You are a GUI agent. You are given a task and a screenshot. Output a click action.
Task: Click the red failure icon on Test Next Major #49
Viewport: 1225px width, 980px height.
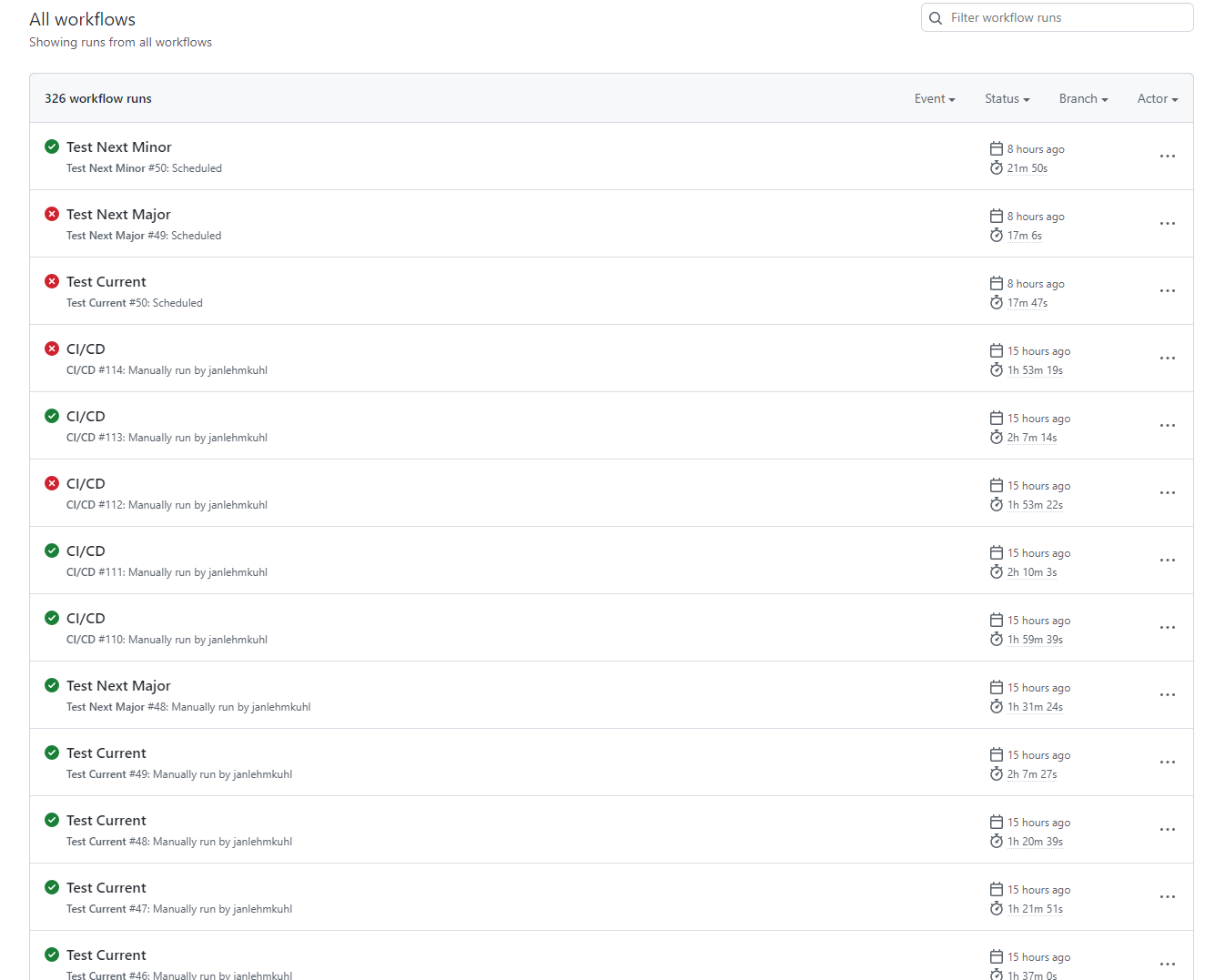click(x=51, y=213)
